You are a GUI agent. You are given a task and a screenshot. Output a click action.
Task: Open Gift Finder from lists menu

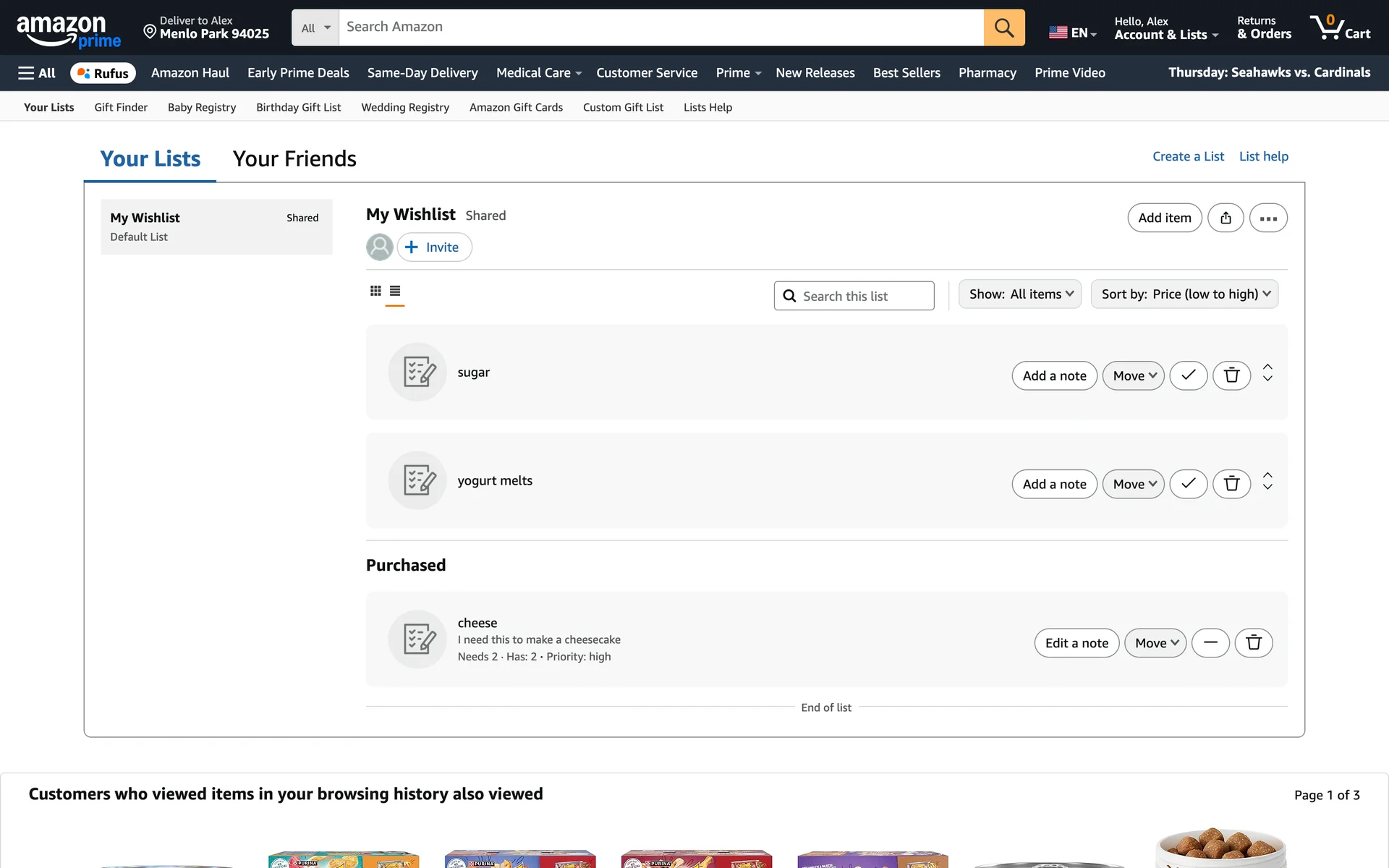tap(121, 107)
